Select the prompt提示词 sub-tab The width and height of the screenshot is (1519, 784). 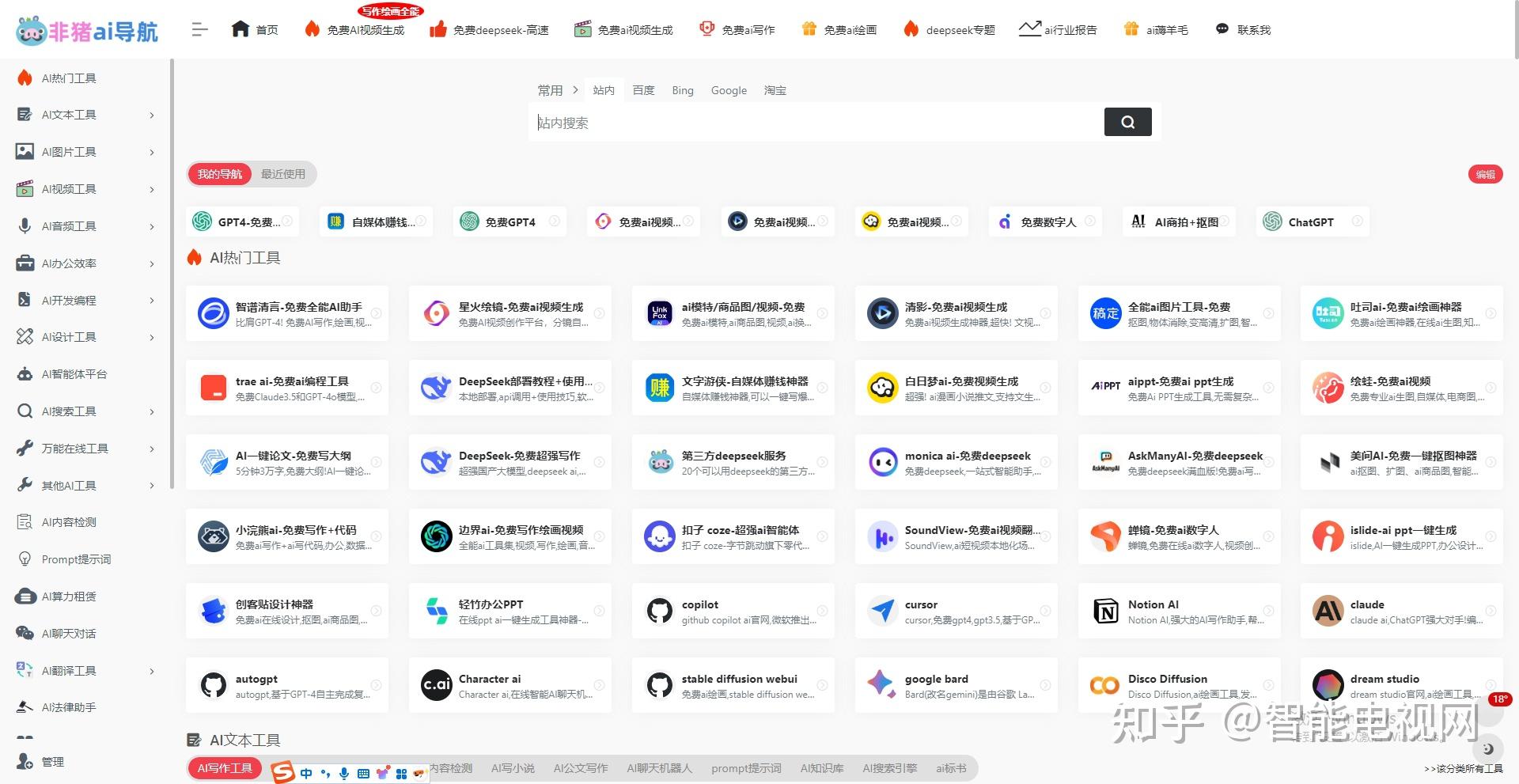pos(746,768)
